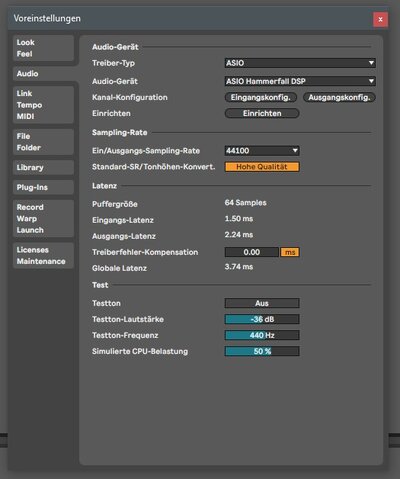The height and width of the screenshot is (479, 400).
Task: Toggle the Testton Aus switch
Action: click(262, 303)
